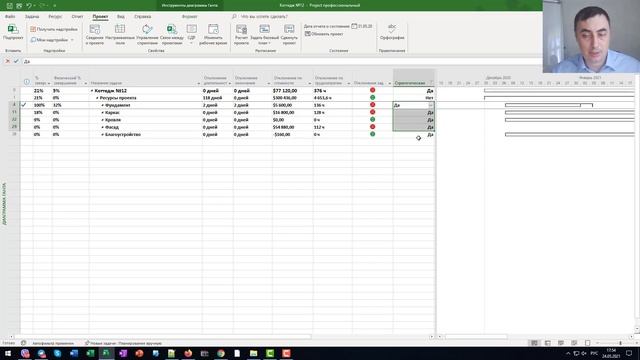This screenshot has width=640, height=360.
Task: Open Управление страницами ribbon button
Action: pos(147,34)
